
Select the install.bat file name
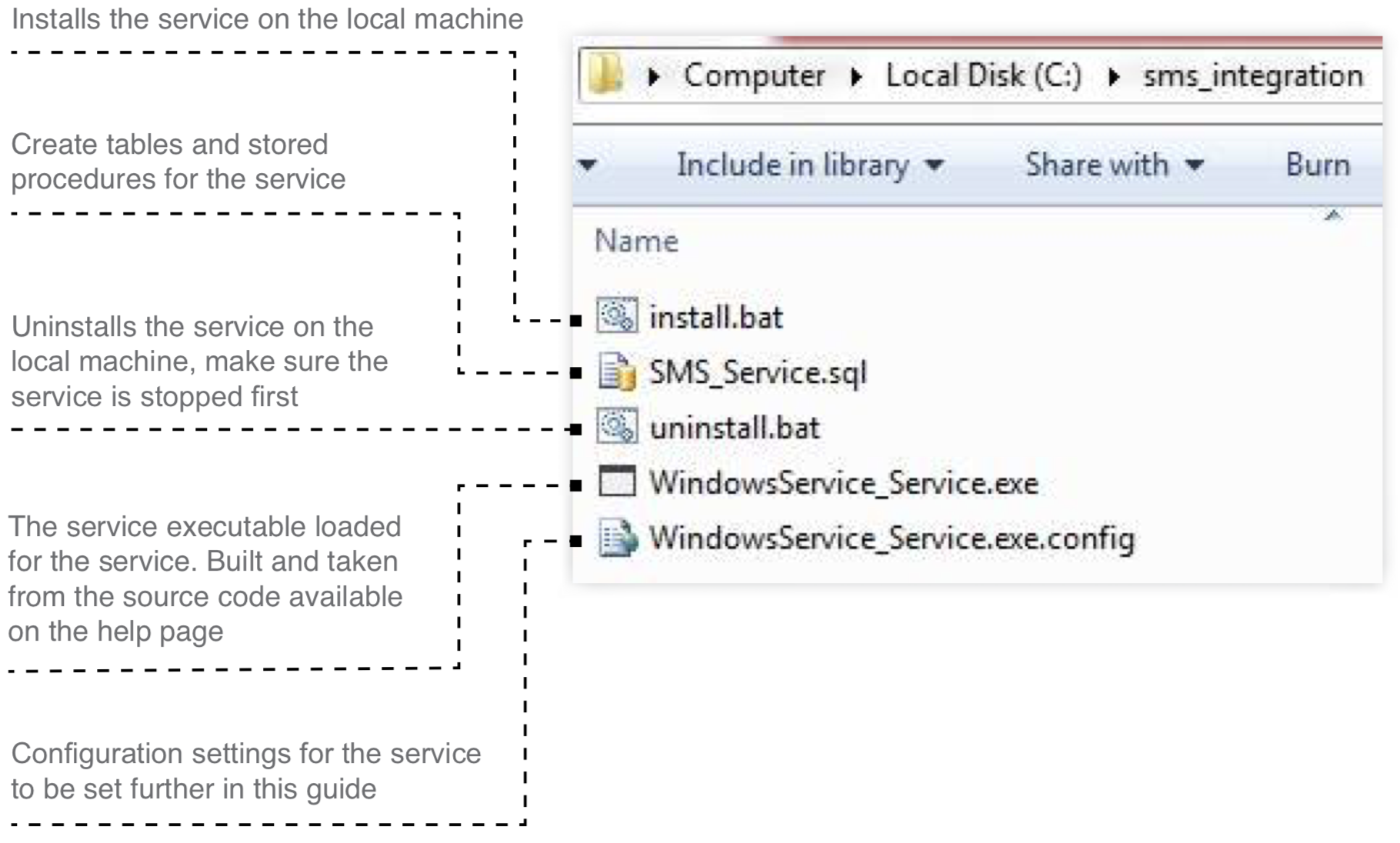tap(716, 317)
